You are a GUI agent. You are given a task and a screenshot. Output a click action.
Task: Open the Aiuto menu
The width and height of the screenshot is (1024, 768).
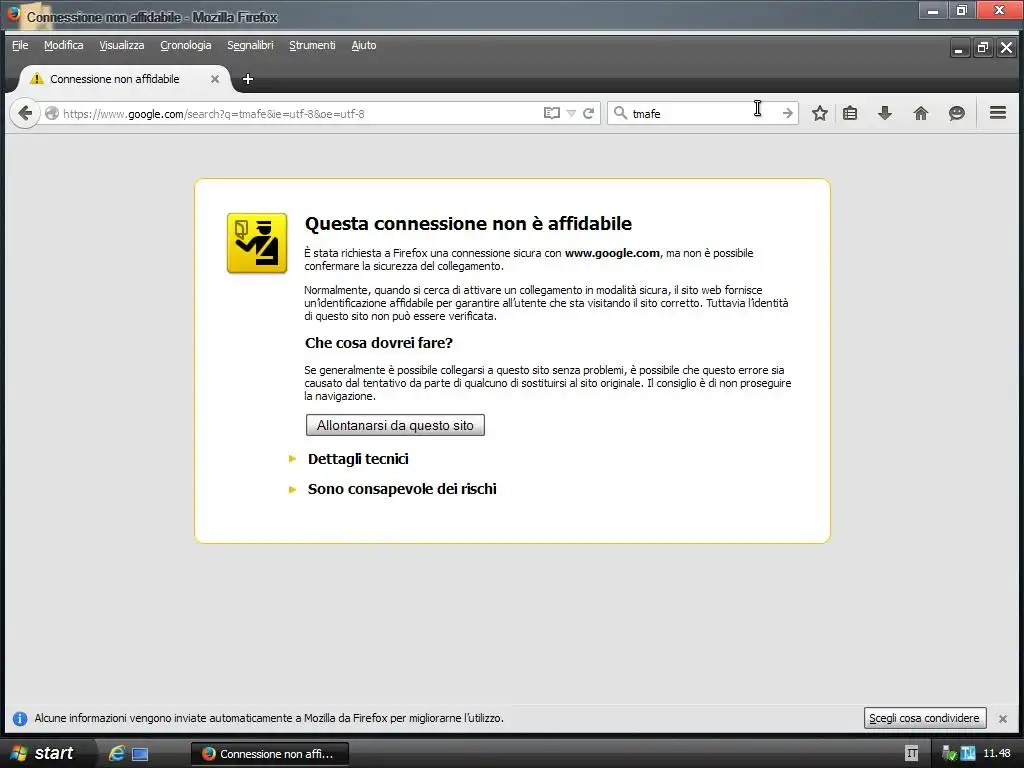point(364,45)
